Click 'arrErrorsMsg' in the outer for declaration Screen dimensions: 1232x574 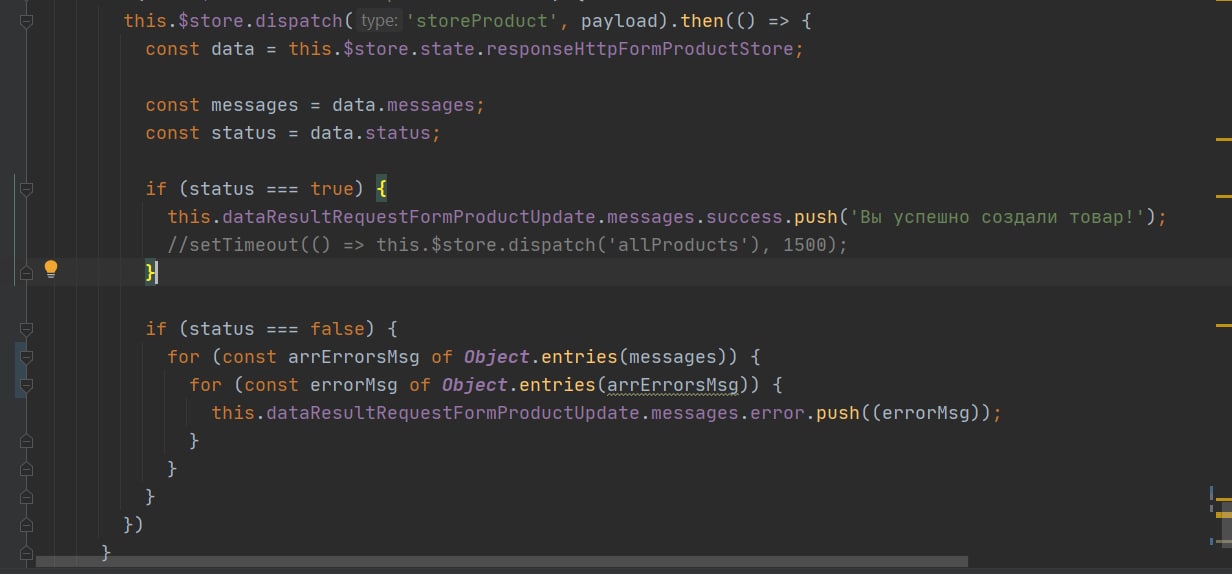pyautogui.click(x=353, y=356)
